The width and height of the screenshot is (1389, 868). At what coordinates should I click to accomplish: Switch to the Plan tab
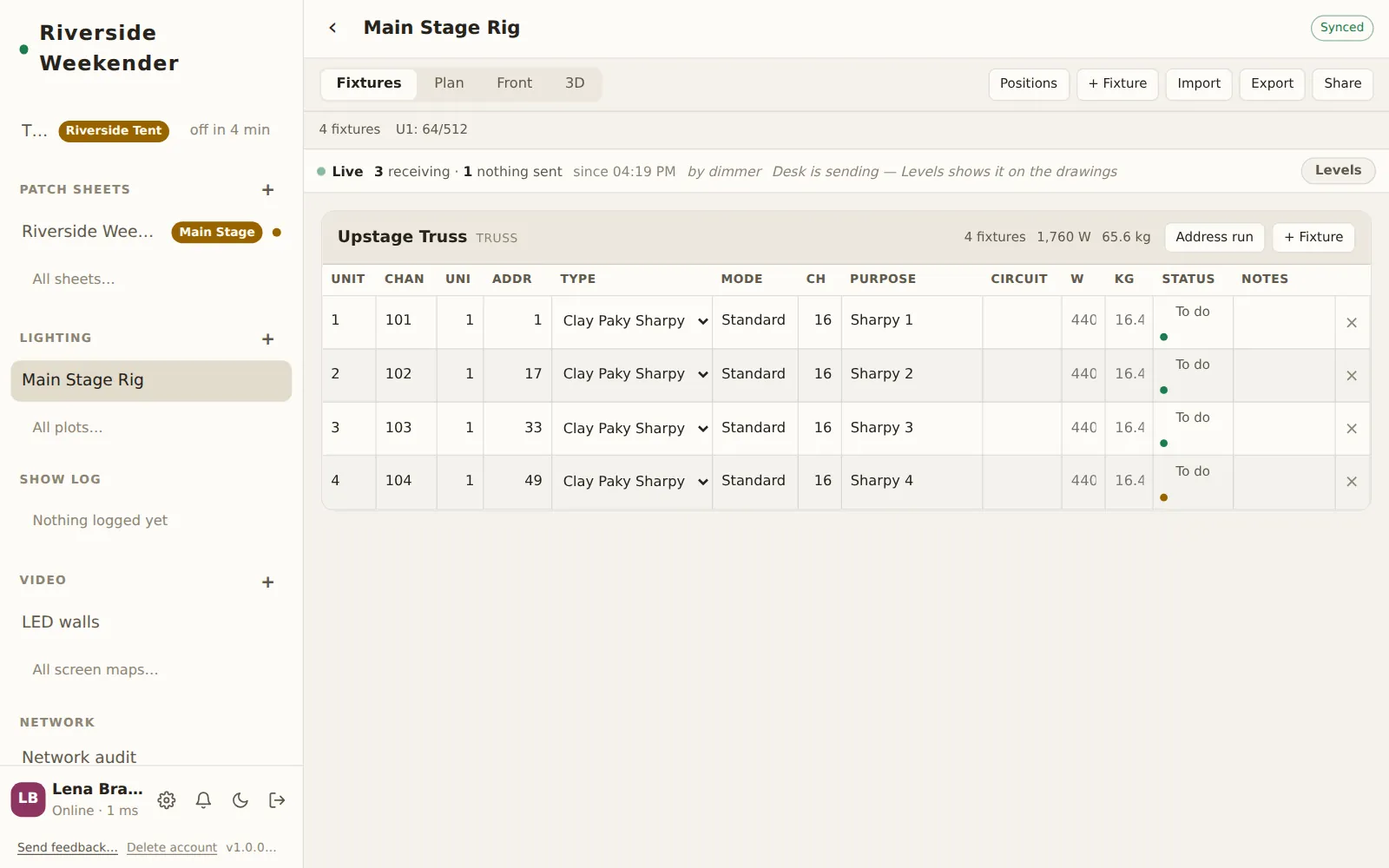coord(449,83)
